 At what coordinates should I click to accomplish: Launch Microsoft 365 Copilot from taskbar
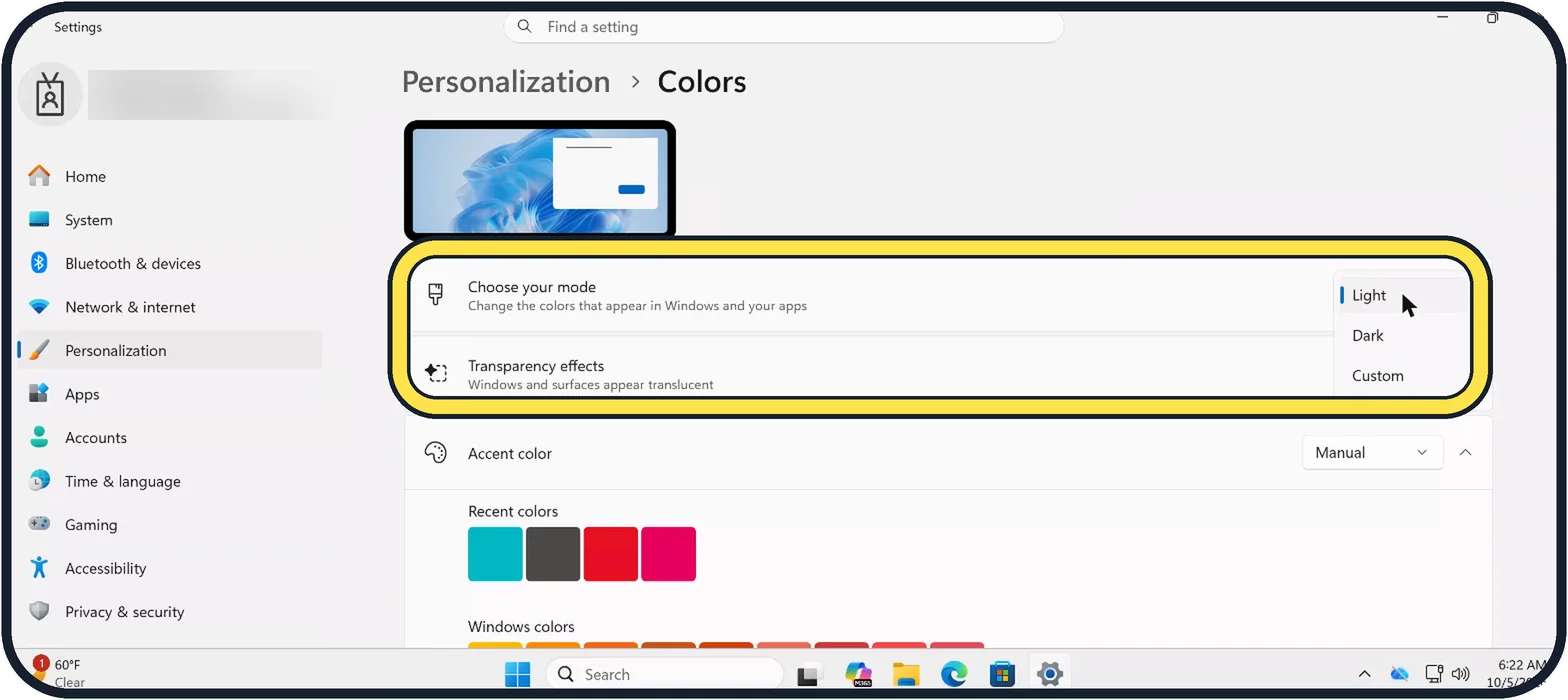(858, 674)
